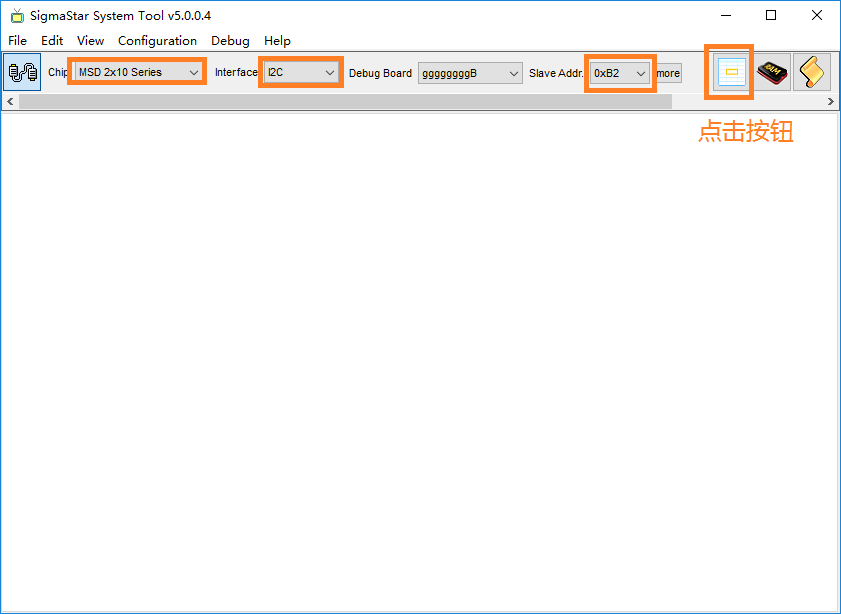Open the Debug Board dropdown

(x=470, y=73)
